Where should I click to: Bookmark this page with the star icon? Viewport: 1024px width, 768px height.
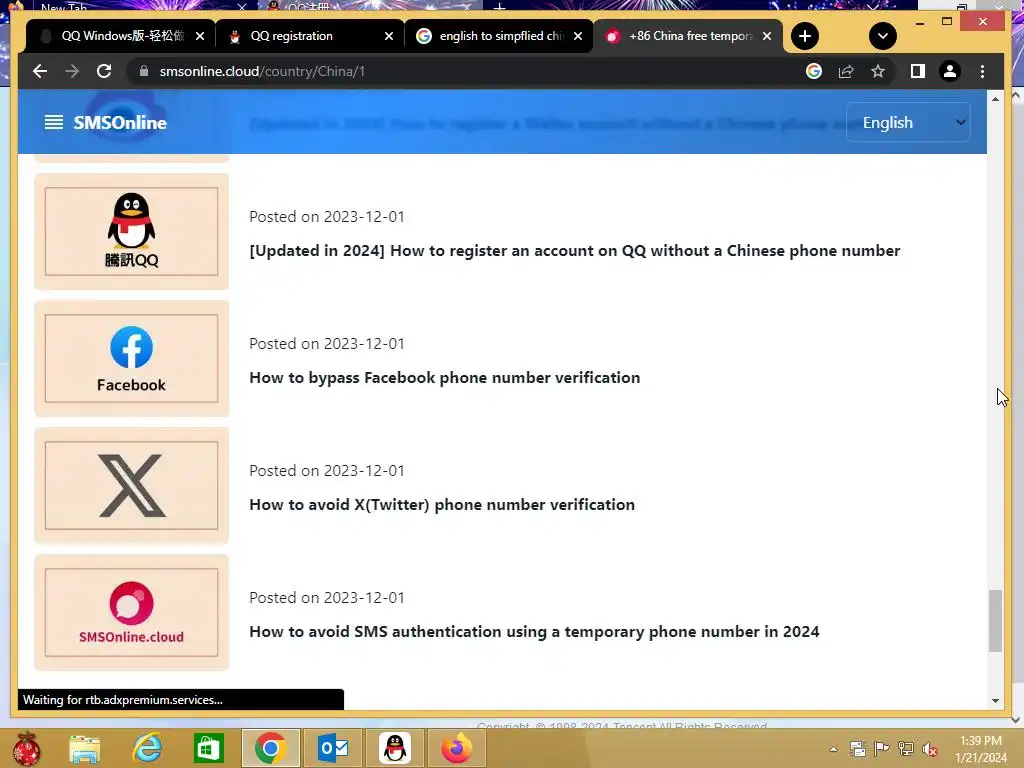pos(878,71)
